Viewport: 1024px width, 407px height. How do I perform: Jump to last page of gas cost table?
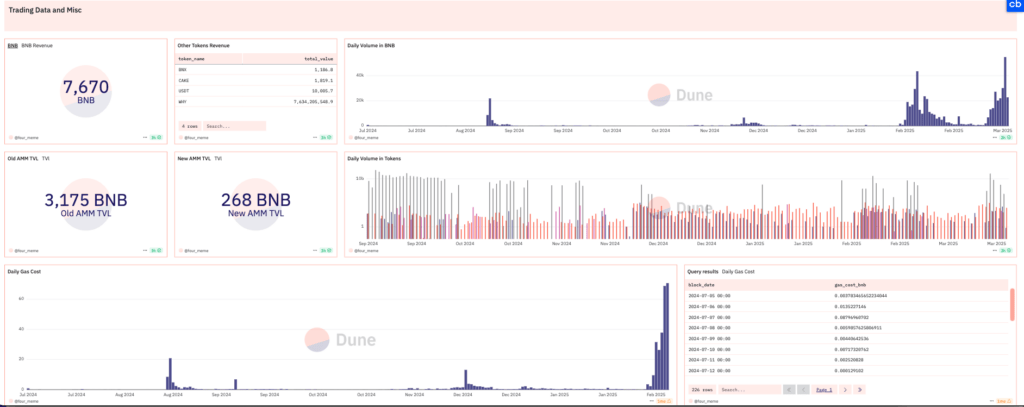[x=860, y=389]
